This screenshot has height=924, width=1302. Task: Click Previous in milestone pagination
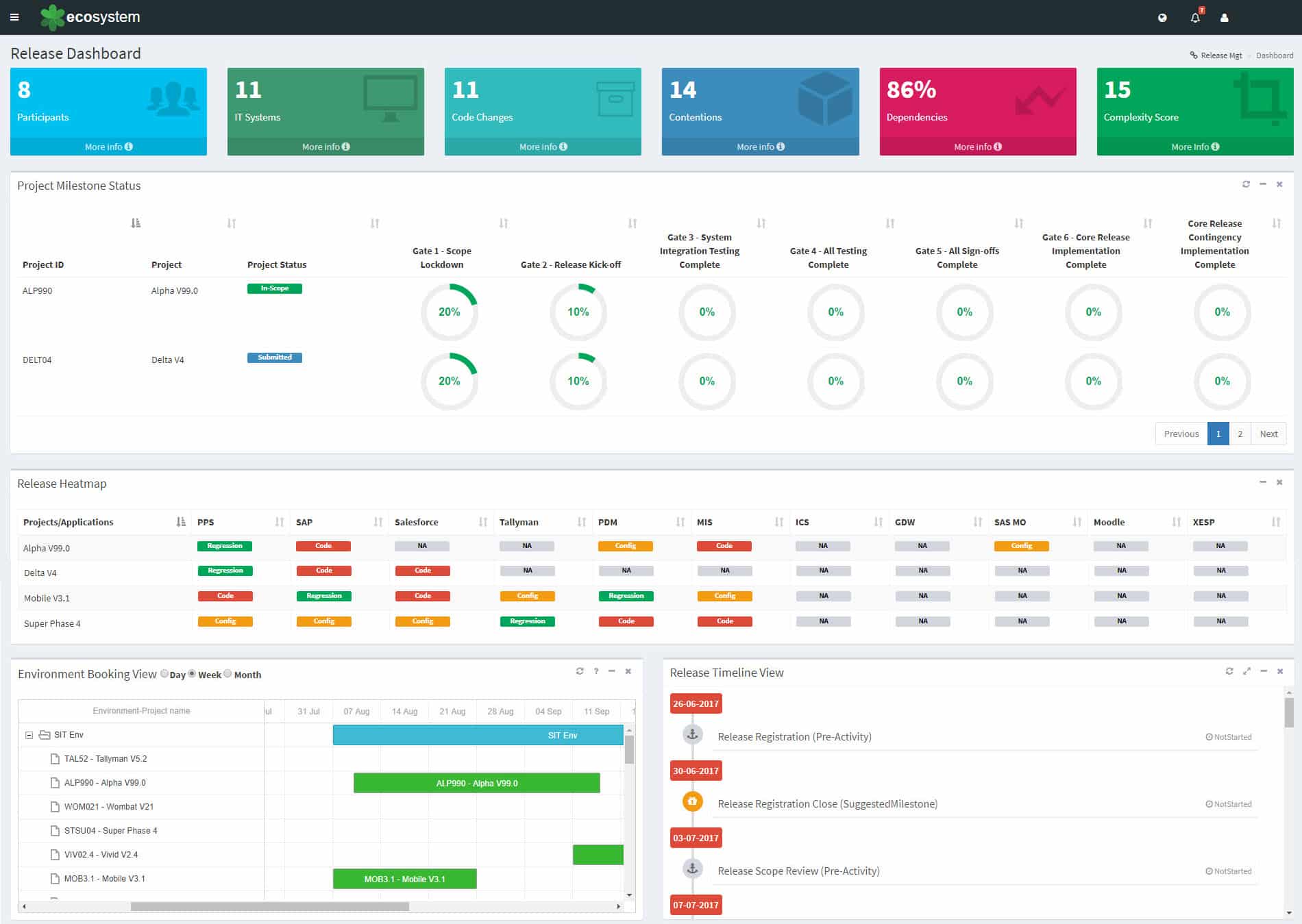1181,434
